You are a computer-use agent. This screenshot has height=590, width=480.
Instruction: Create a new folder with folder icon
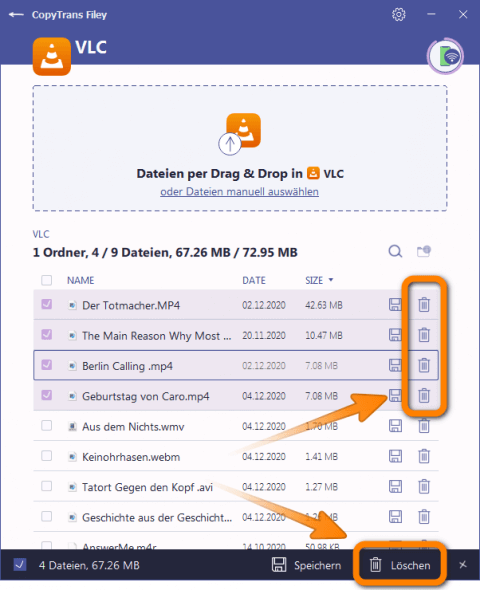424,251
